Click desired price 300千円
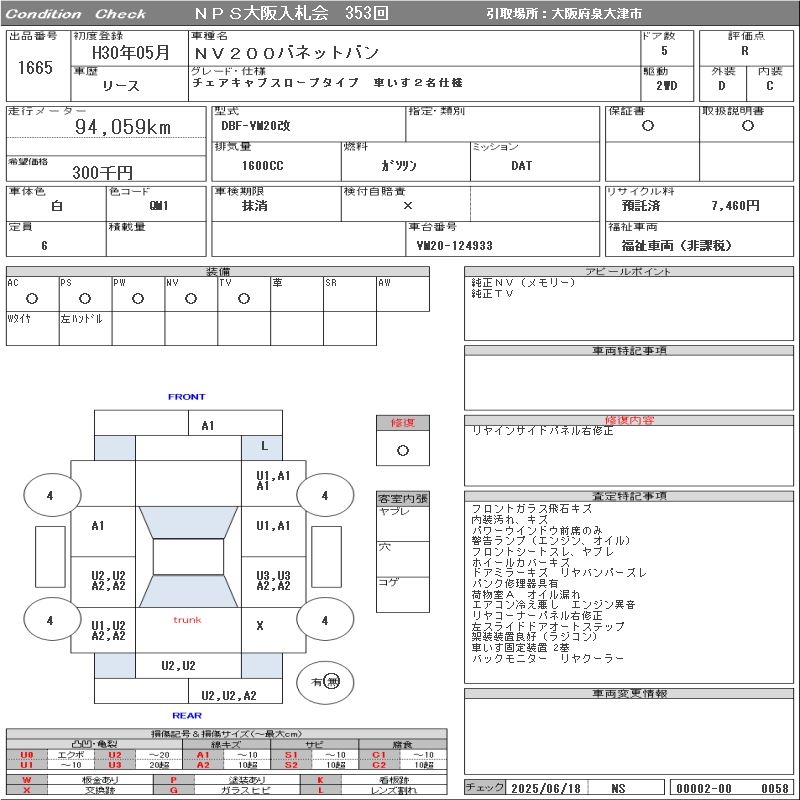The image size is (800, 800). coord(102,172)
